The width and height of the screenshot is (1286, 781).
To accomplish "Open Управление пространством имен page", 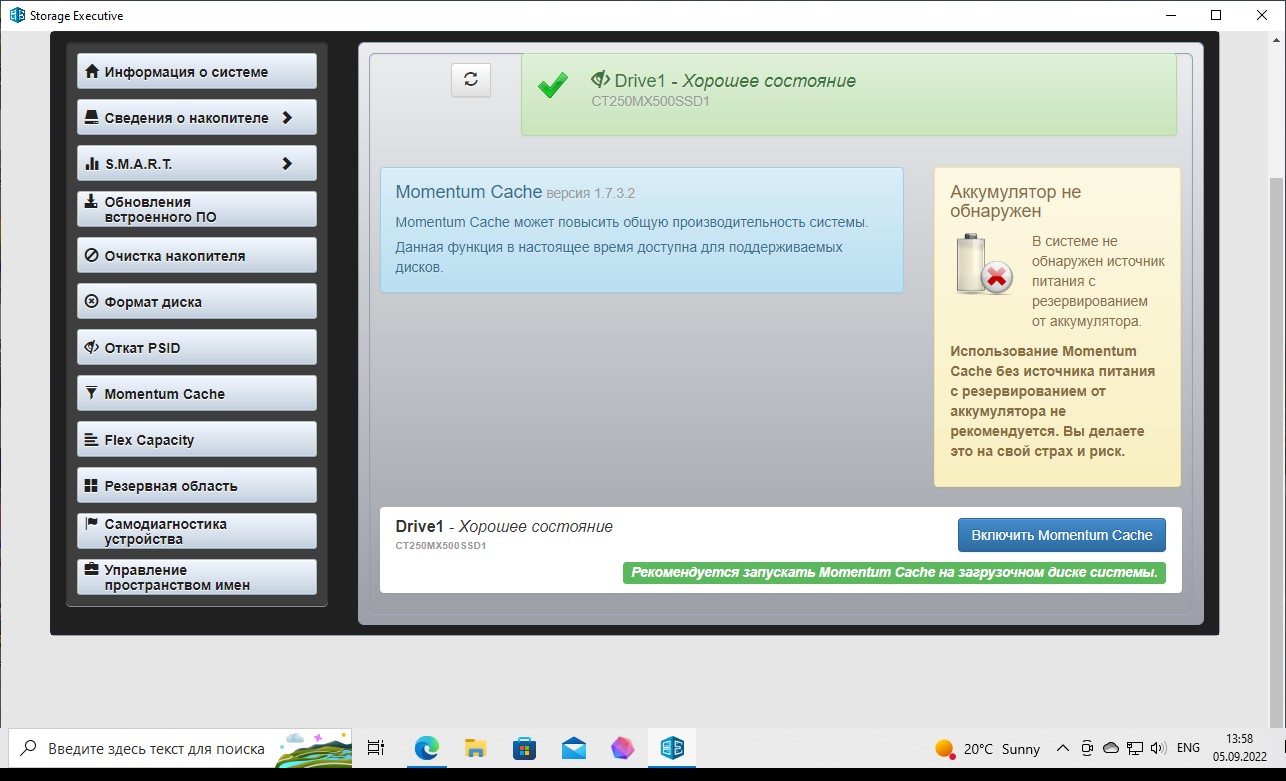I will (197, 577).
